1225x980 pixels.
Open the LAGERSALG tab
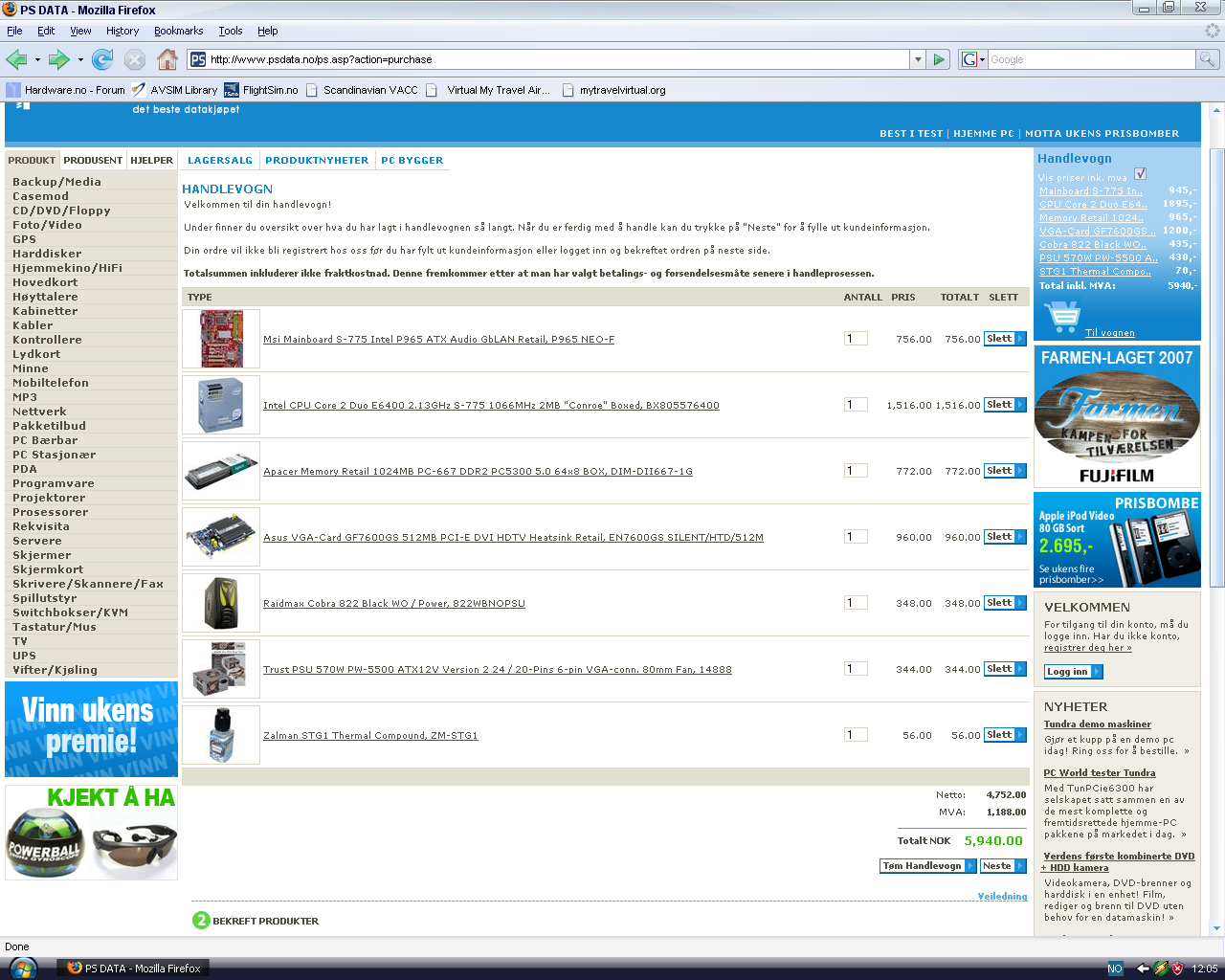220,161
